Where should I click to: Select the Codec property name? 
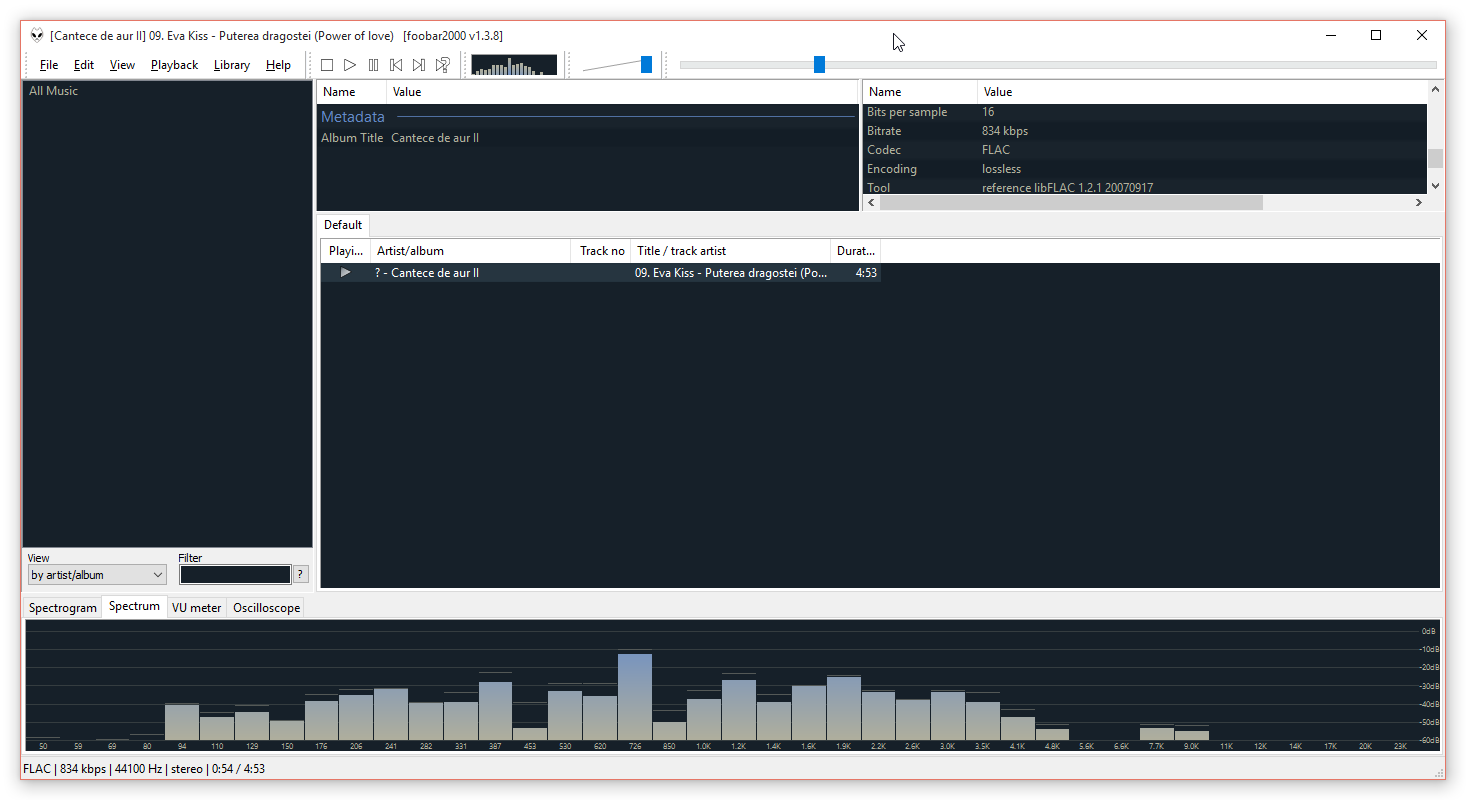(883, 150)
